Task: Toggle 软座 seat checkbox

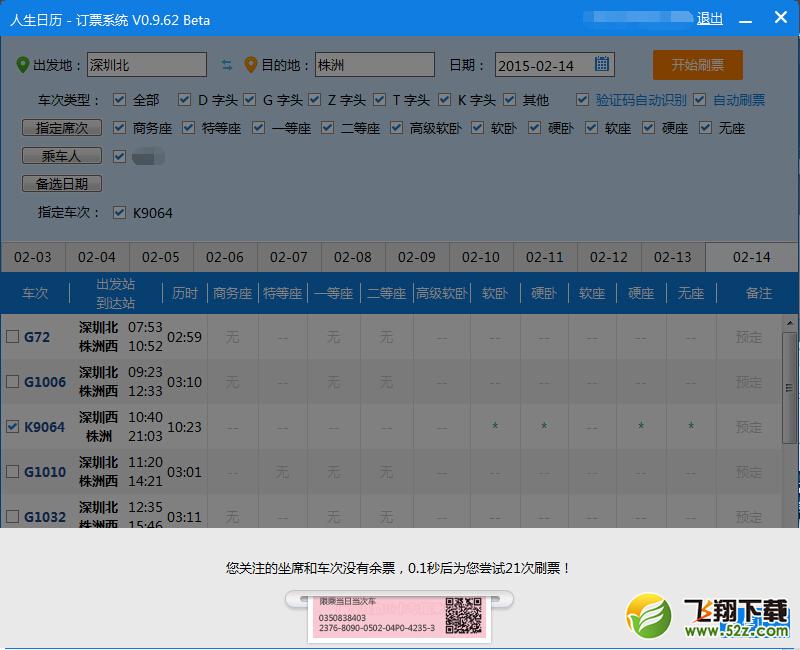Action: point(591,128)
